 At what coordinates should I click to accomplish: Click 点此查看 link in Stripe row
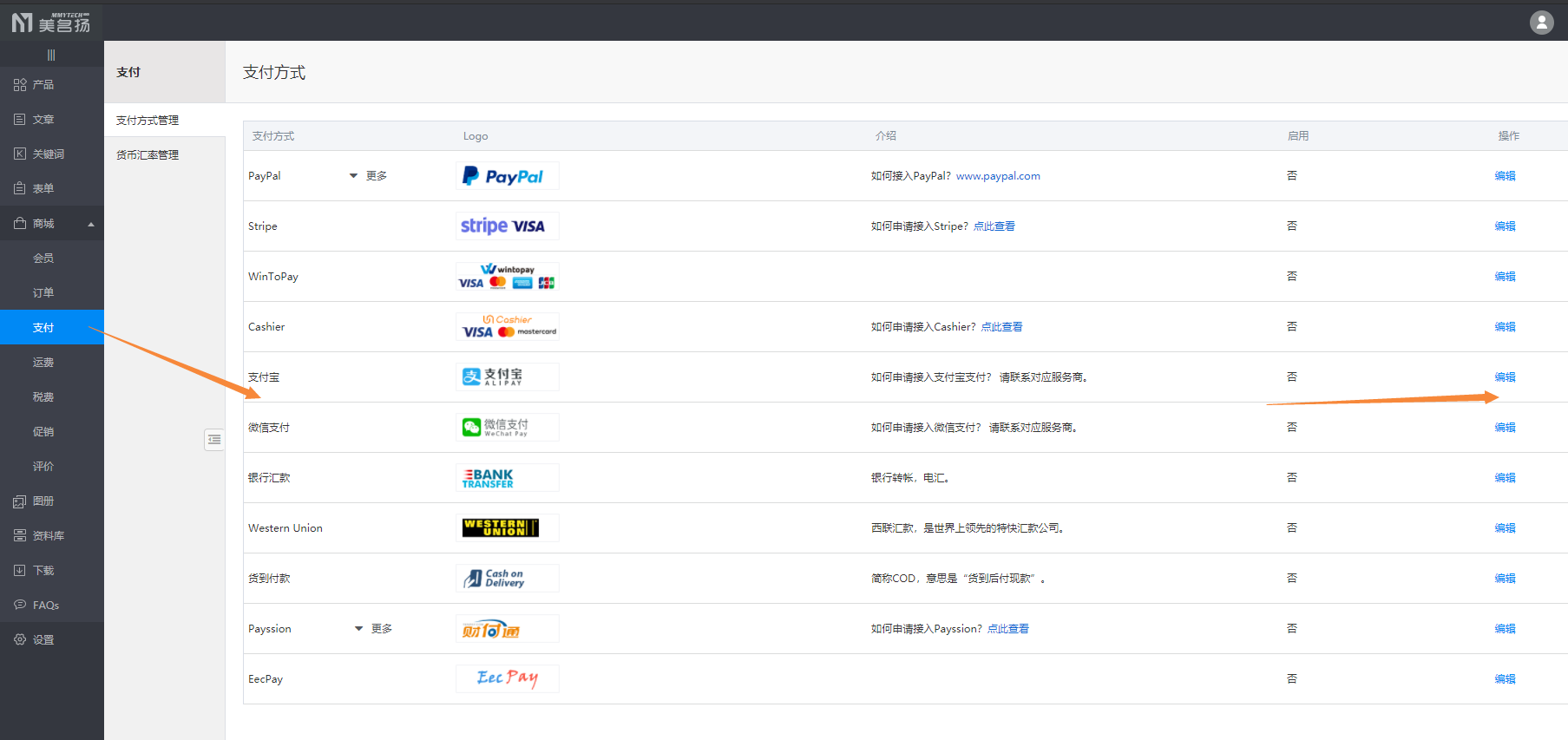coord(994,226)
